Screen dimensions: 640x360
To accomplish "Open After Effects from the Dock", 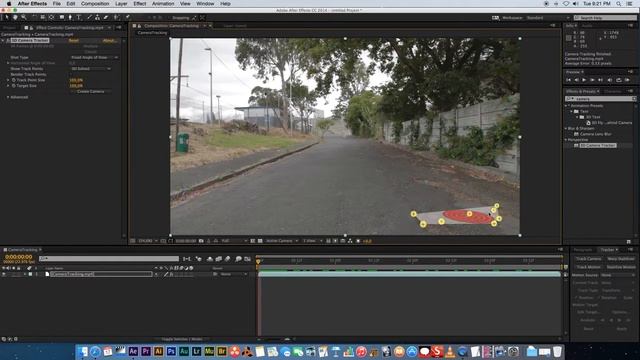I will point(133,351).
